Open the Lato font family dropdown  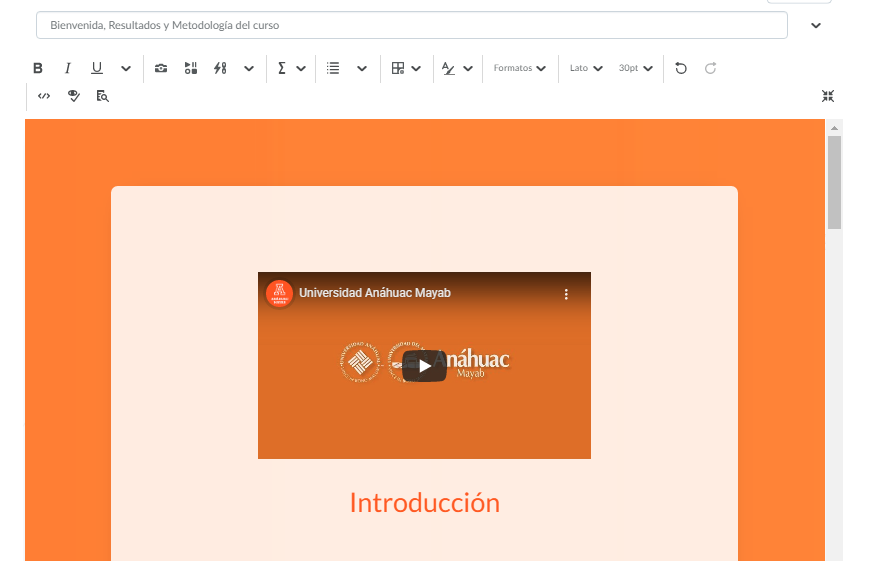pos(586,68)
